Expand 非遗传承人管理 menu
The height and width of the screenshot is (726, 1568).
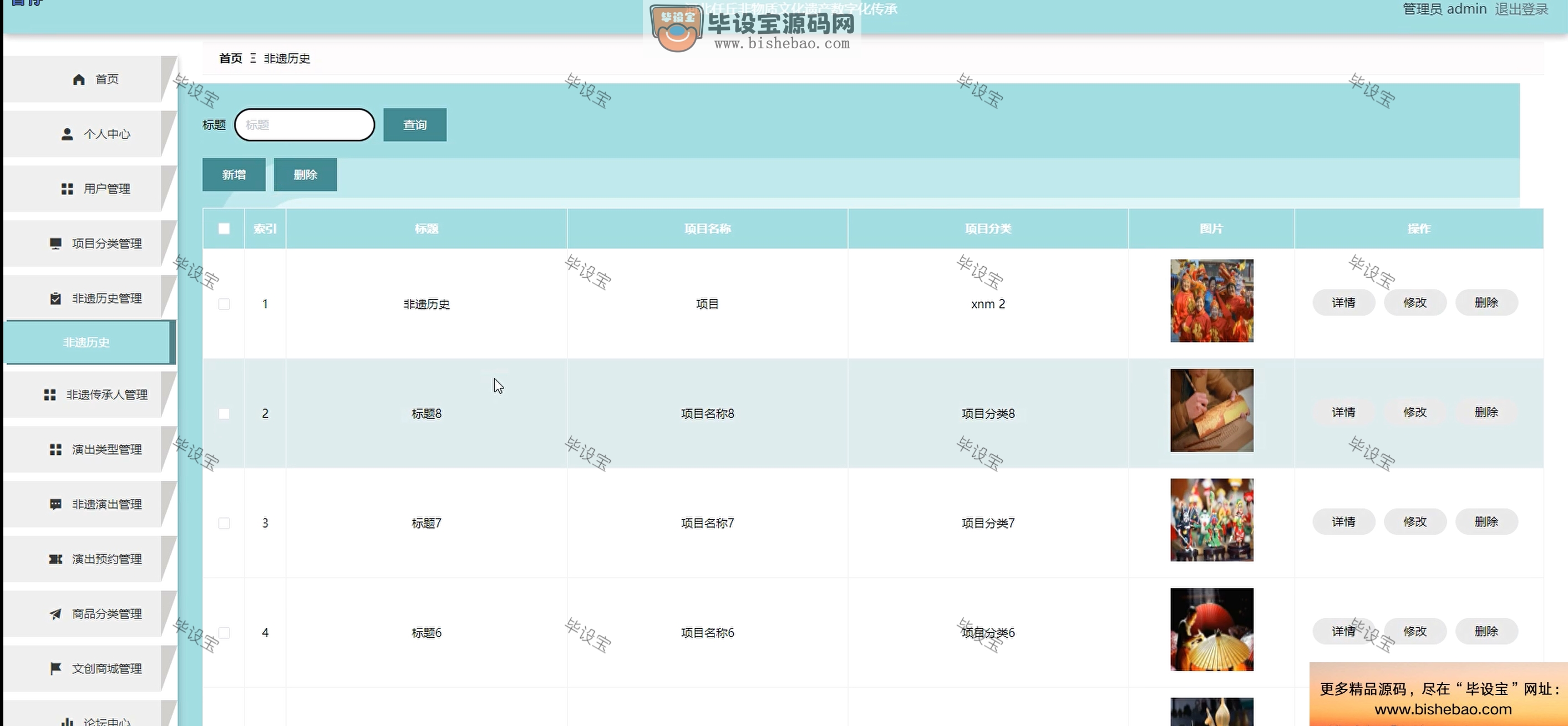point(90,394)
